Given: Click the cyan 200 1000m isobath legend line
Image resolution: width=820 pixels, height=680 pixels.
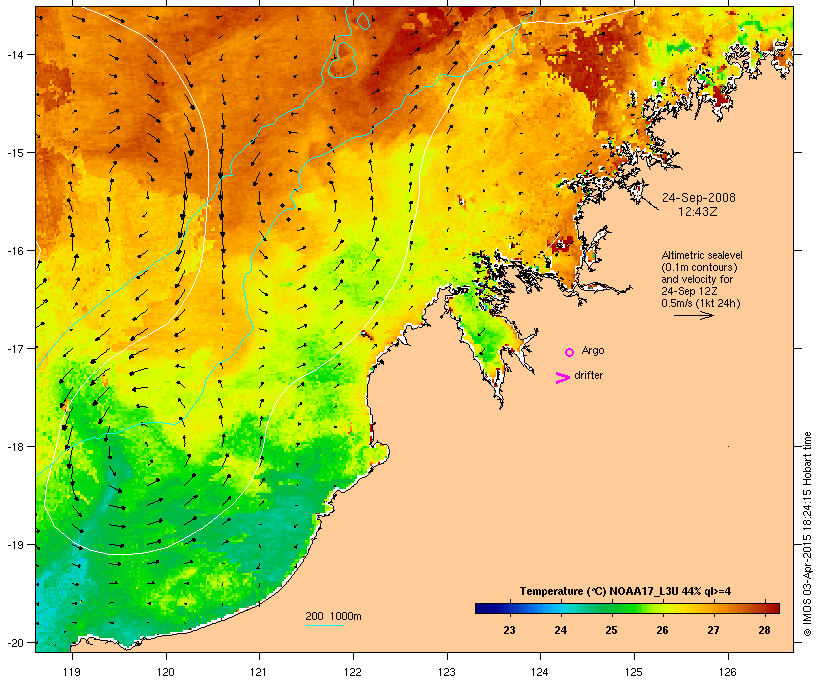Looking at the screenshot, I should [325, 625].
